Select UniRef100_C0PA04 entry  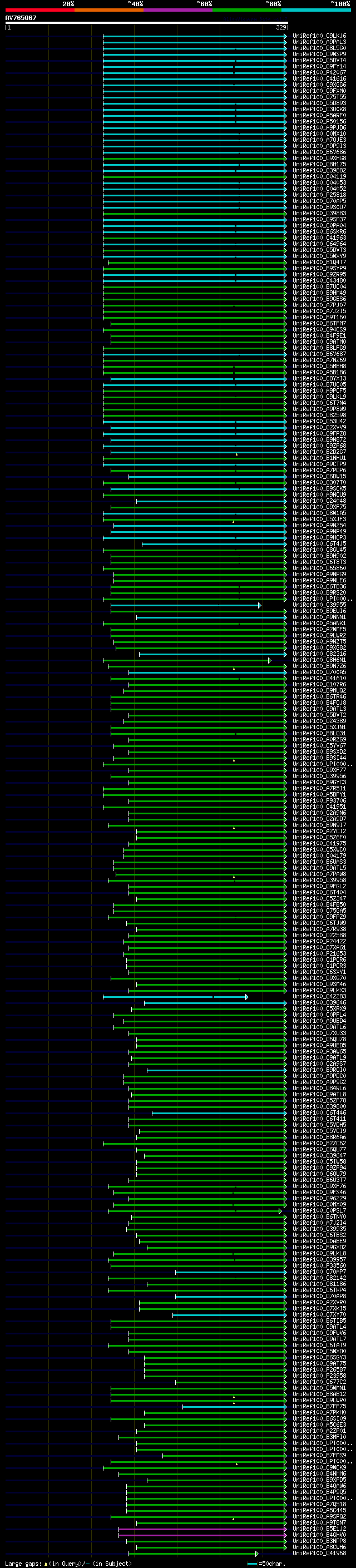pos(319,225)
